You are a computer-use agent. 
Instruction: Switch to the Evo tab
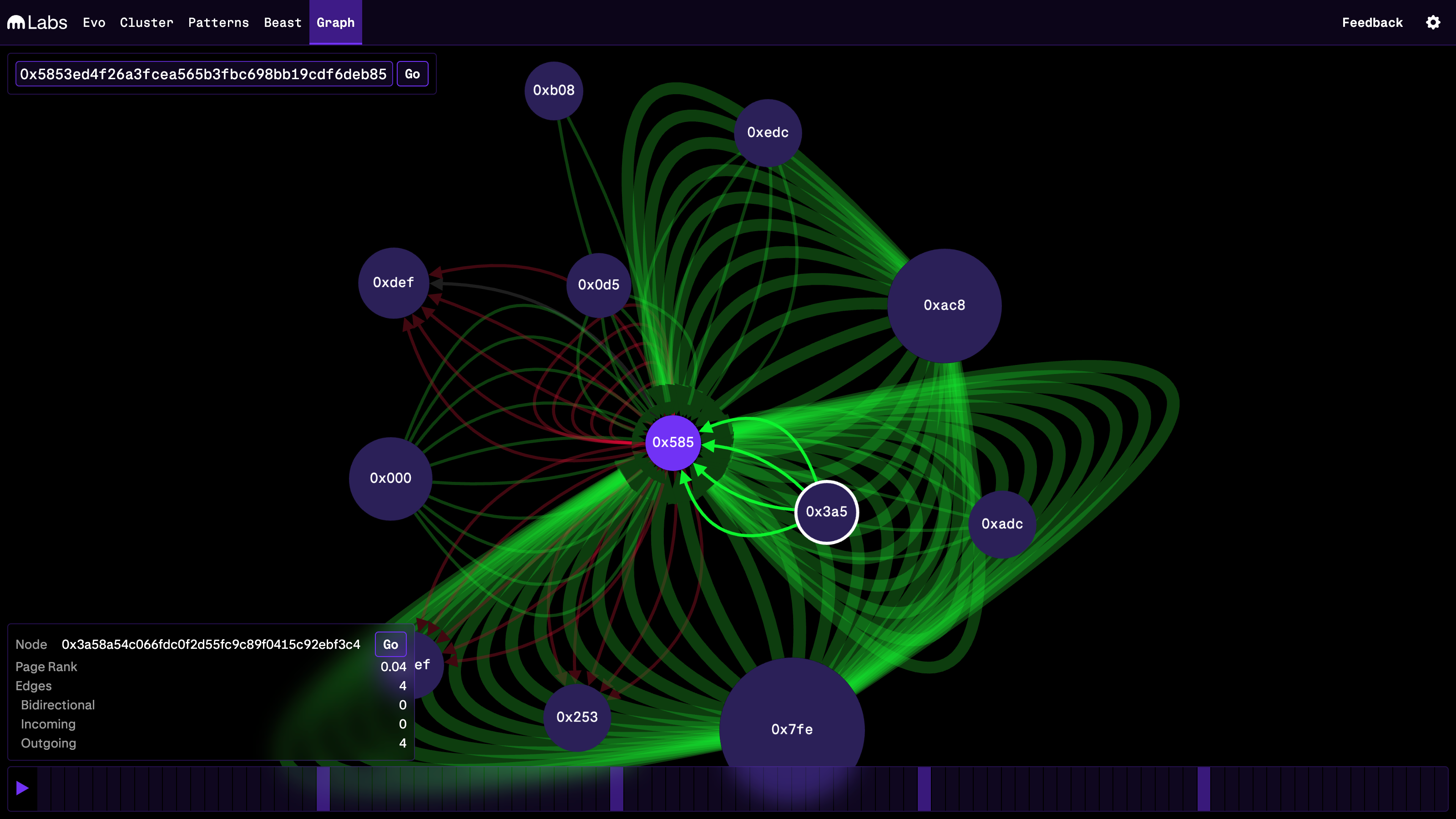(94, 23)
